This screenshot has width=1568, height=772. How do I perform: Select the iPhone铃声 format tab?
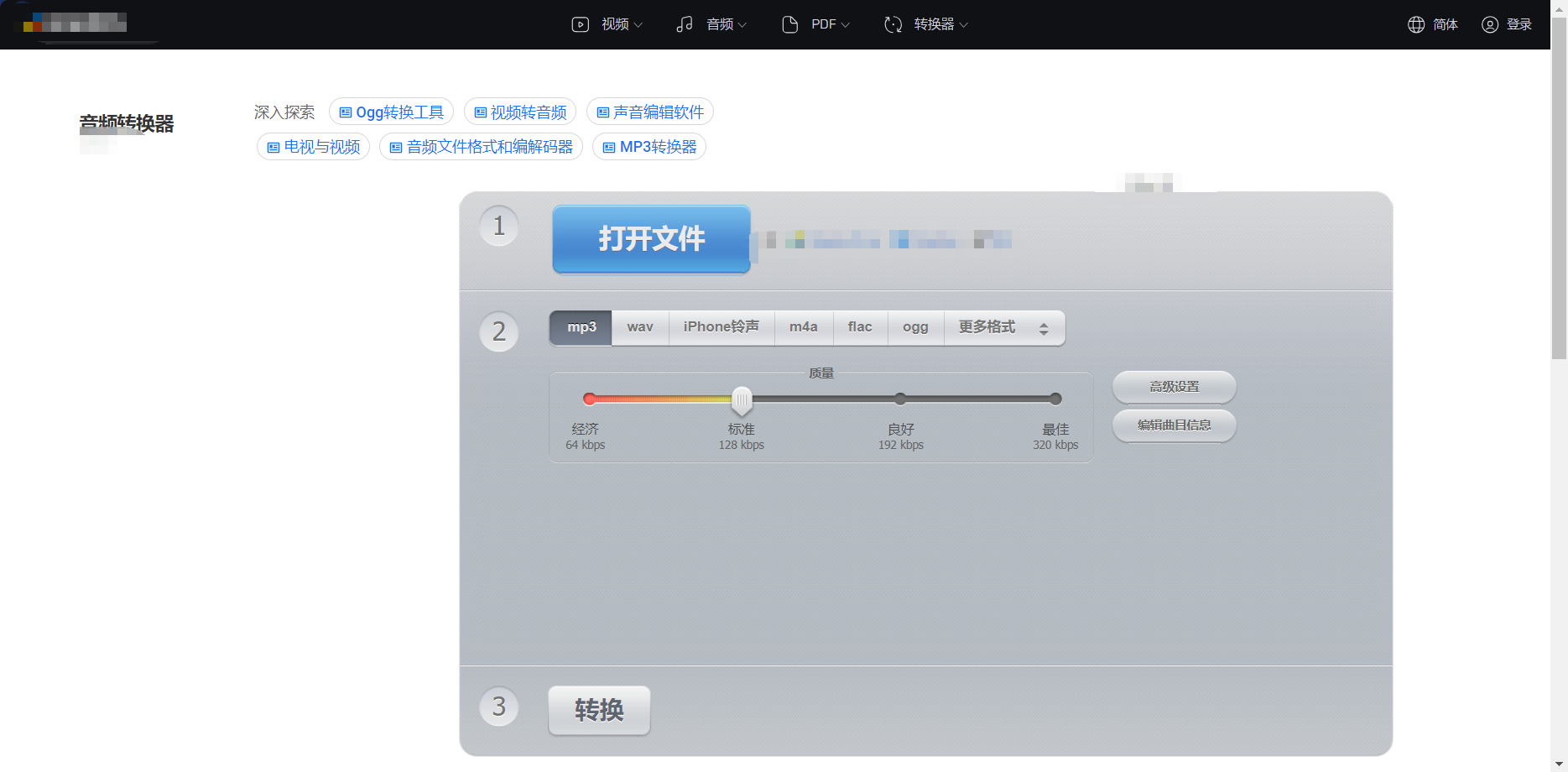pos(721,327)
